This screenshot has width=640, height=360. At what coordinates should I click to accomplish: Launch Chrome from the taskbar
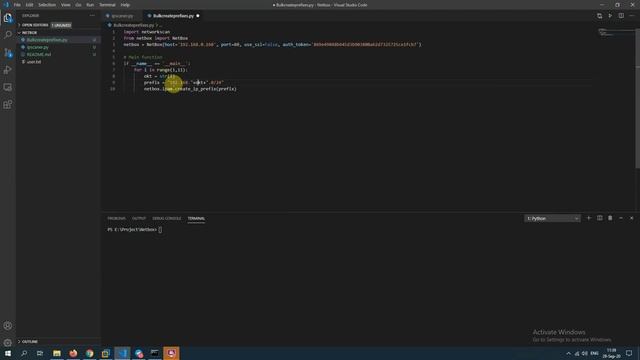(x=89, y=353)
